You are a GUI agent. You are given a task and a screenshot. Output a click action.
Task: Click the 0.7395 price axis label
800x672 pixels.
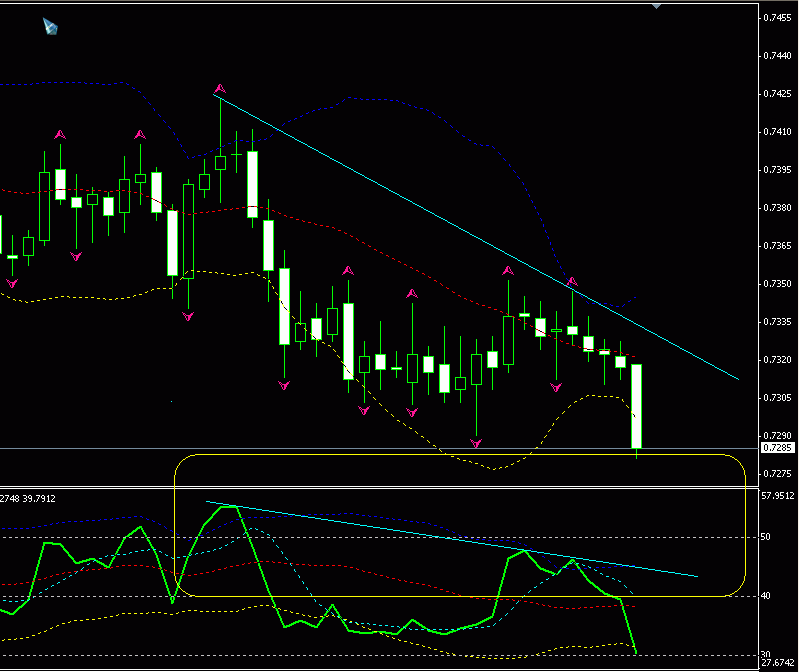click(778, 170)
